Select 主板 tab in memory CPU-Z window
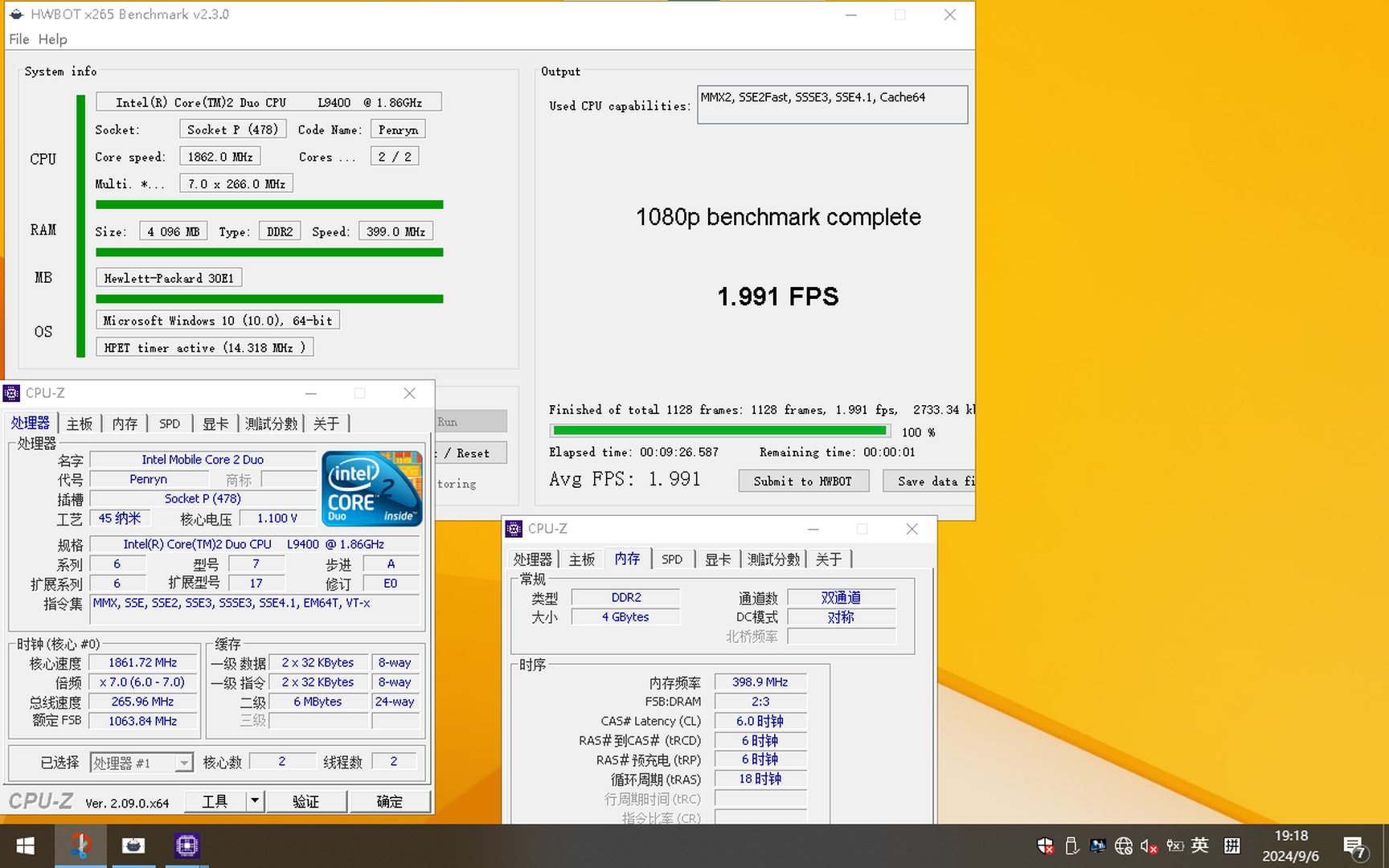Screen dimensions: 1389x868 581,559
